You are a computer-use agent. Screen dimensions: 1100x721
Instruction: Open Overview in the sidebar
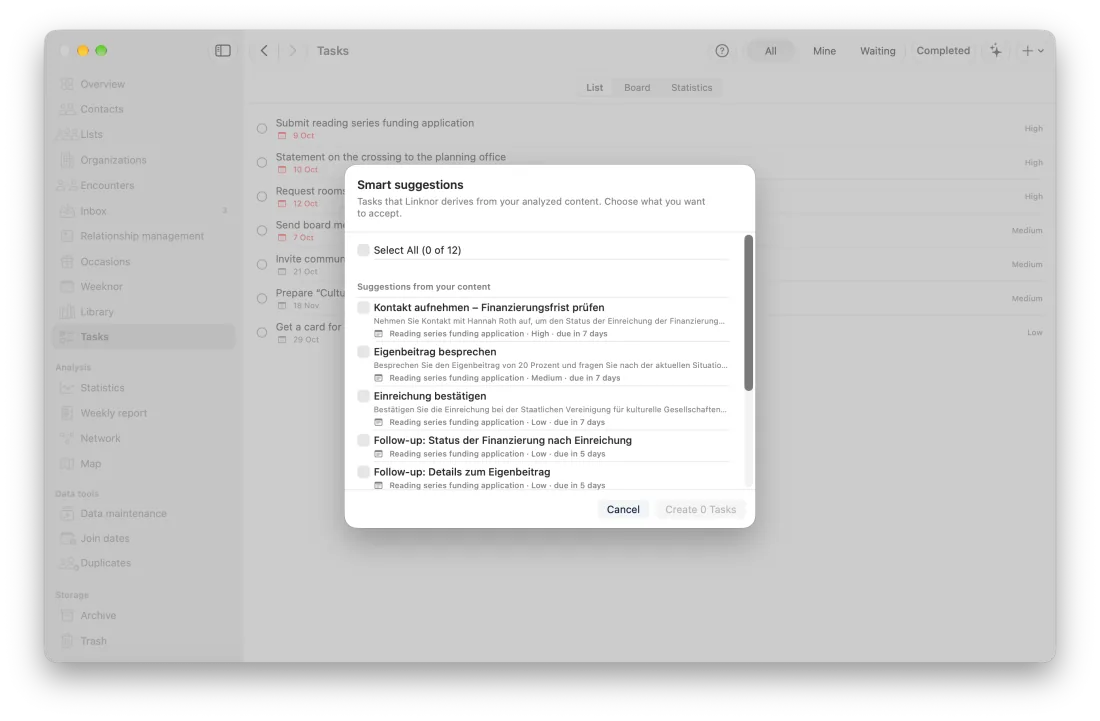point(144,84)
